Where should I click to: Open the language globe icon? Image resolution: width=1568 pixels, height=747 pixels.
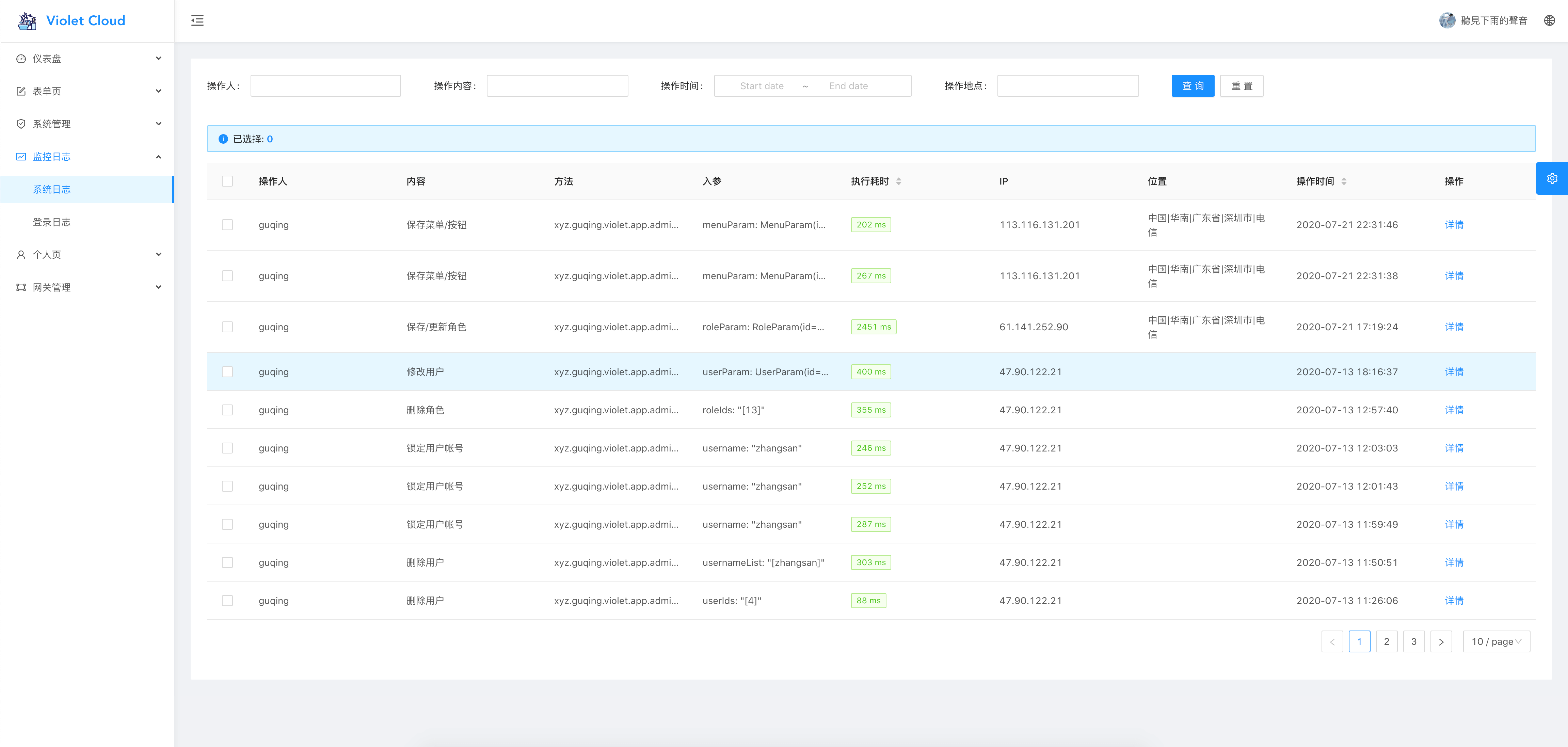tap(1549, 21)
